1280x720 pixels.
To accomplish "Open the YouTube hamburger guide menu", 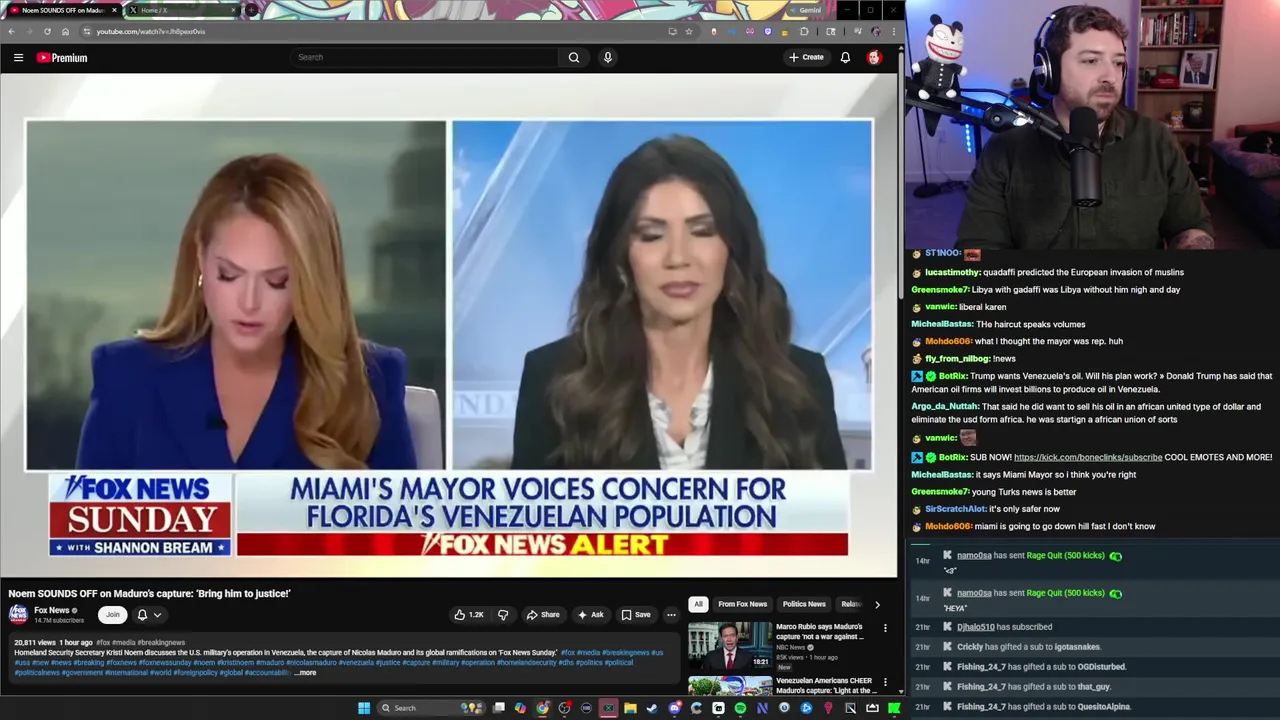I will click(18, 58).
